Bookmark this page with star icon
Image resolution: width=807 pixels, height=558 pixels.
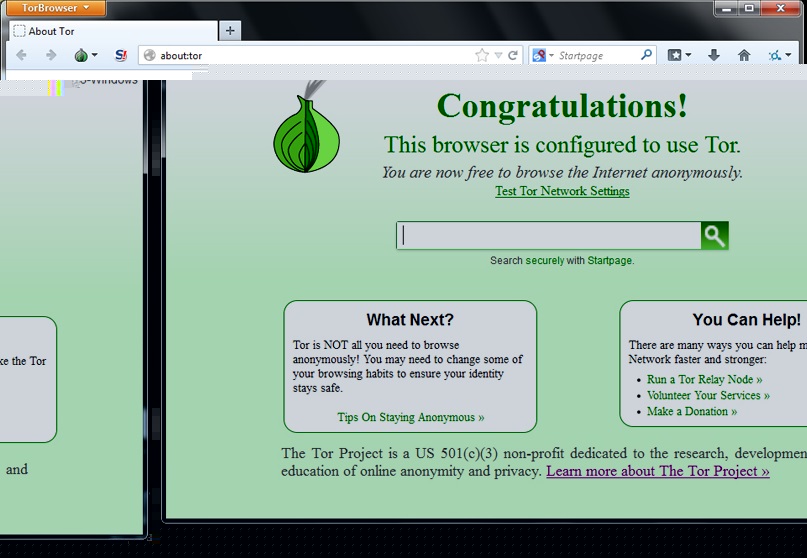(x=482, y=55)
